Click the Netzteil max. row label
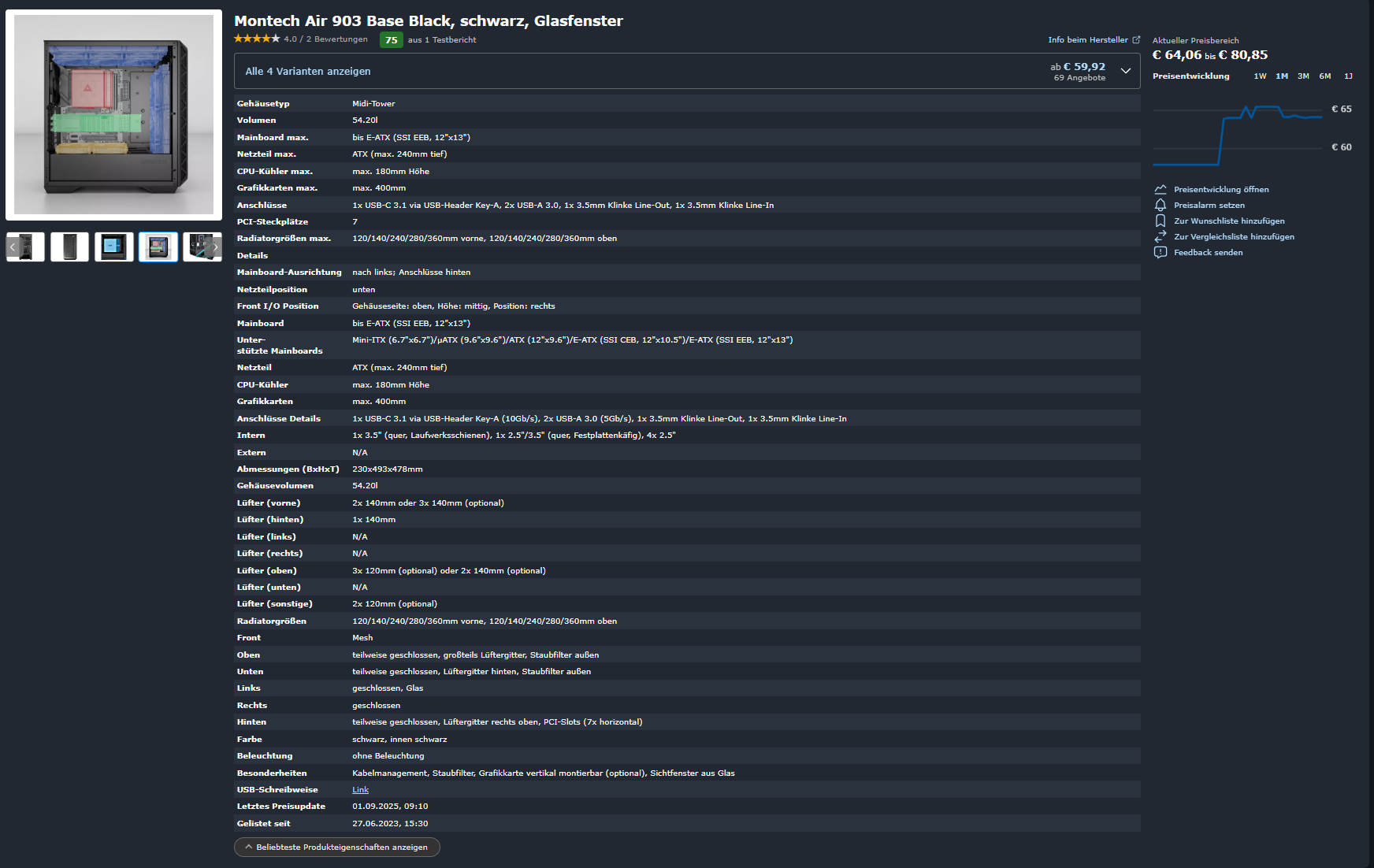1374x868 pixels. pos(266,154)
